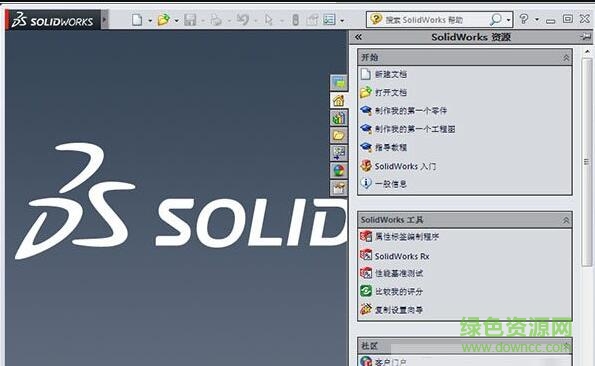This screenshot has height=366, width=595.
Task: Expand the Undo dropdown arrow
Action: coord(255,20)
